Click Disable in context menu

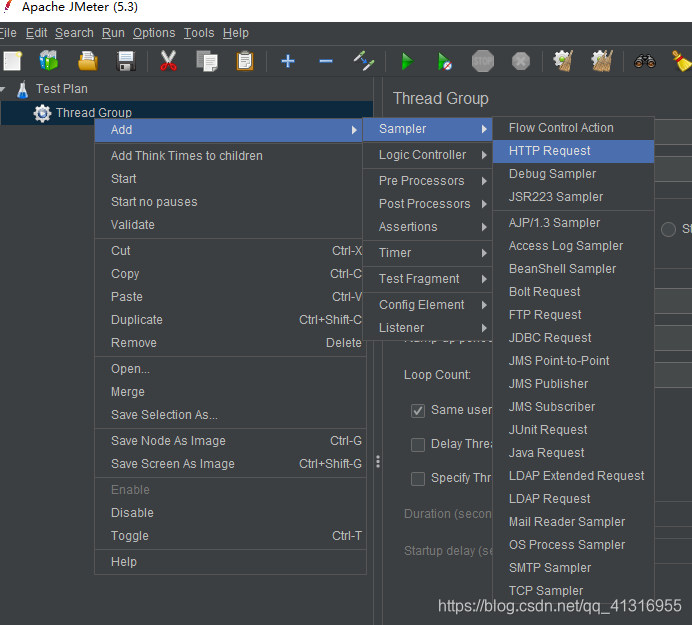(x=230, y=513)
